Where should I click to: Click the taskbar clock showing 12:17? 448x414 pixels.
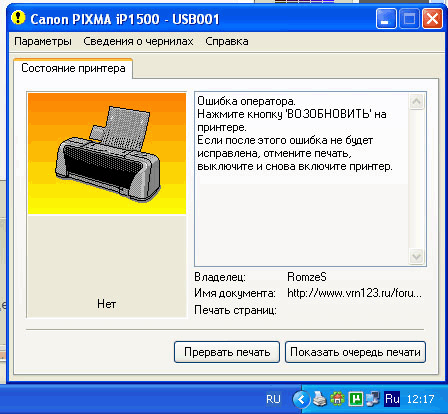tap(420, 399)
